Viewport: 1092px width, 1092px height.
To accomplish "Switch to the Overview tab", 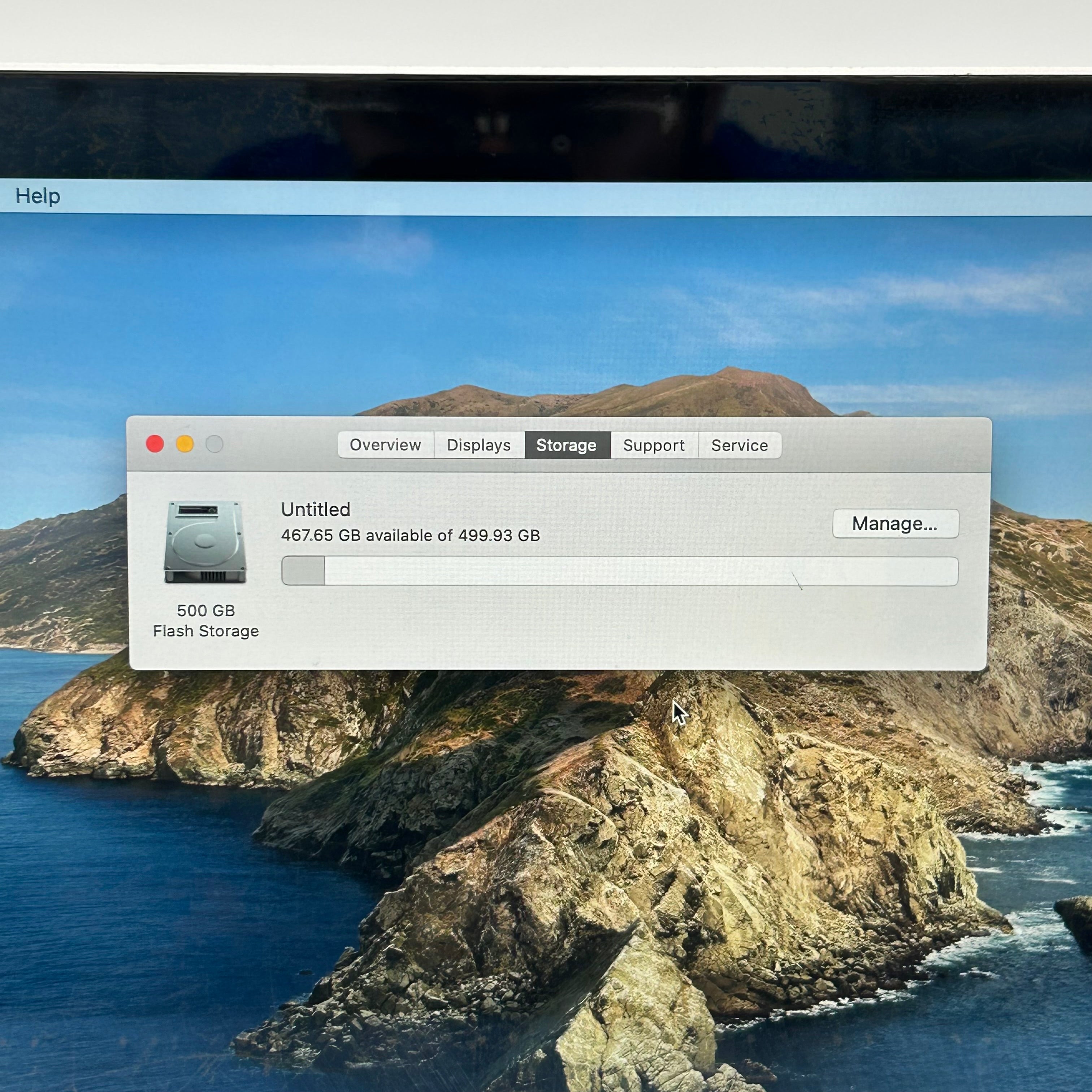I will pos(385,445).
